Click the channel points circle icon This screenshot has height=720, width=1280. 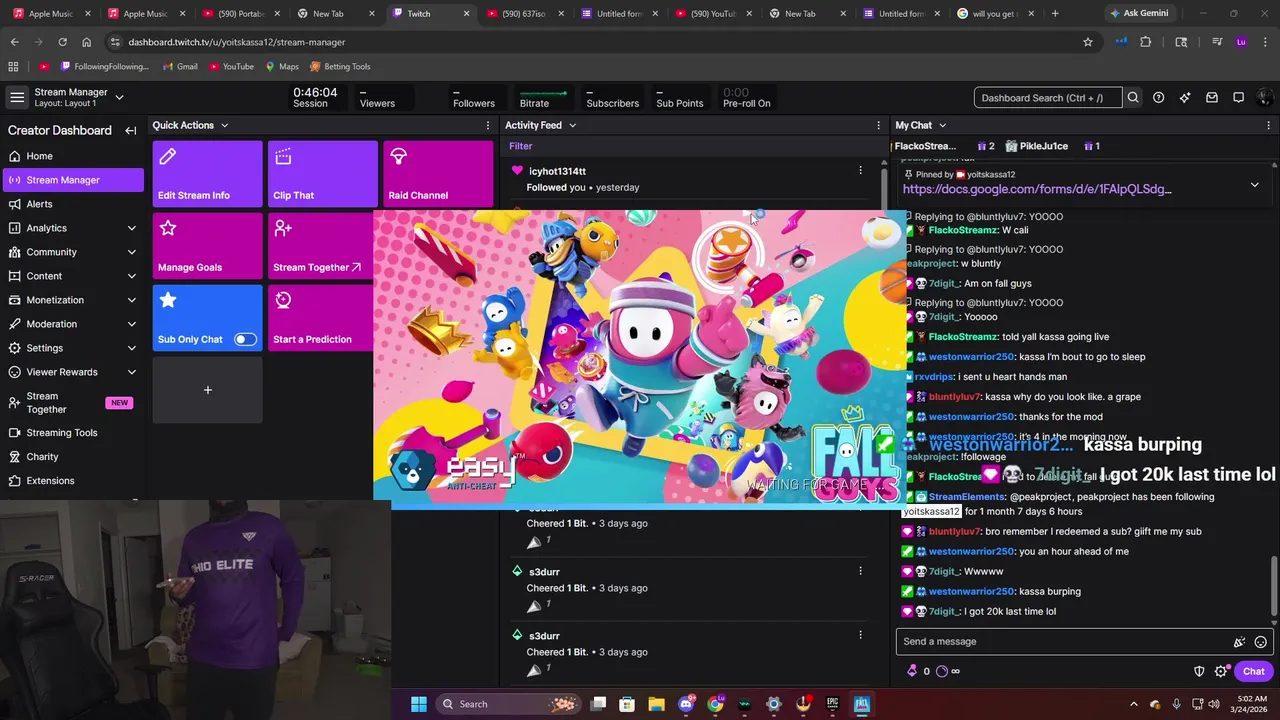tap(942, 671)
